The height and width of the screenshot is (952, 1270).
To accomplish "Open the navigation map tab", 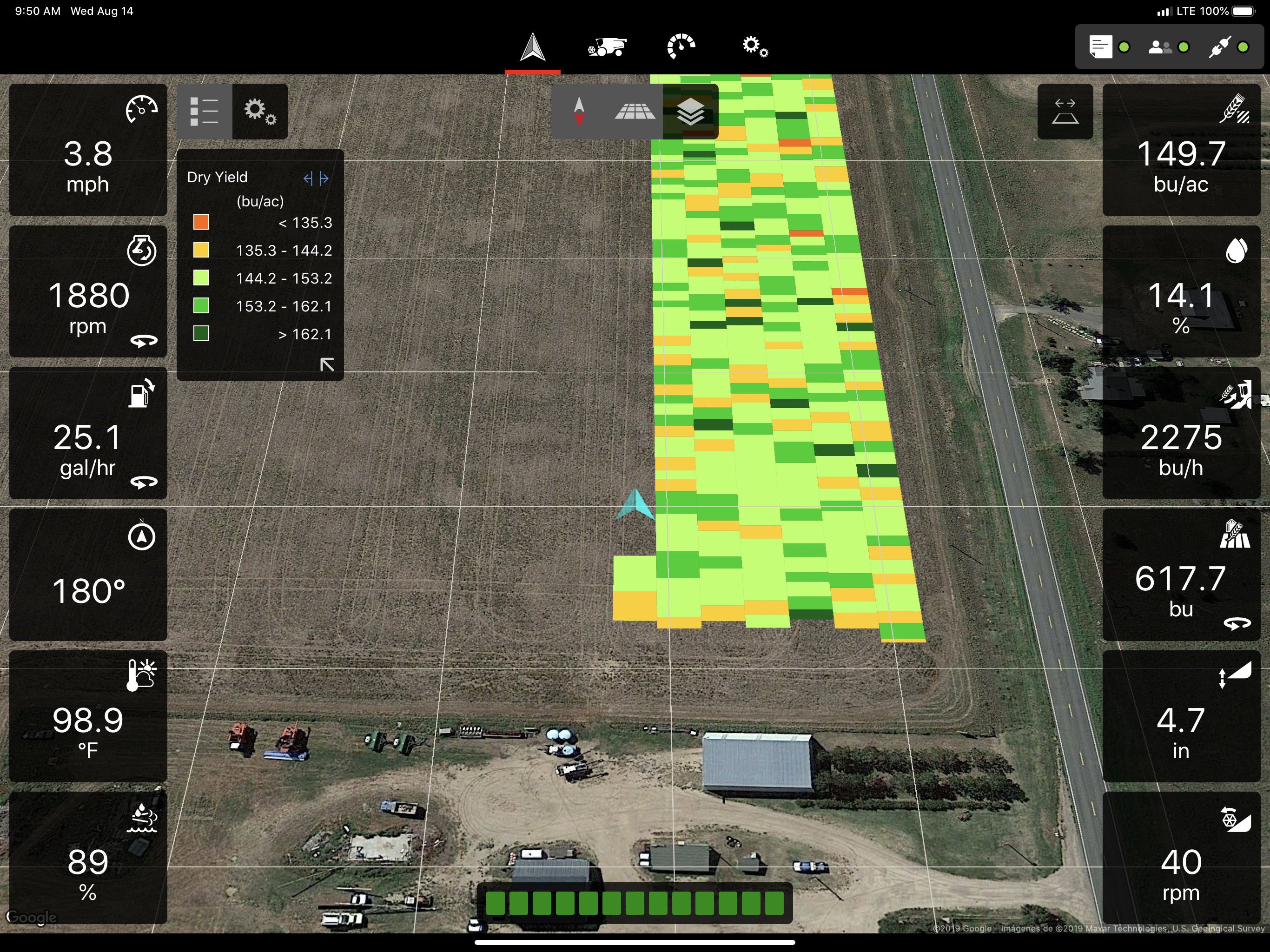I will (x=532, y=47).
